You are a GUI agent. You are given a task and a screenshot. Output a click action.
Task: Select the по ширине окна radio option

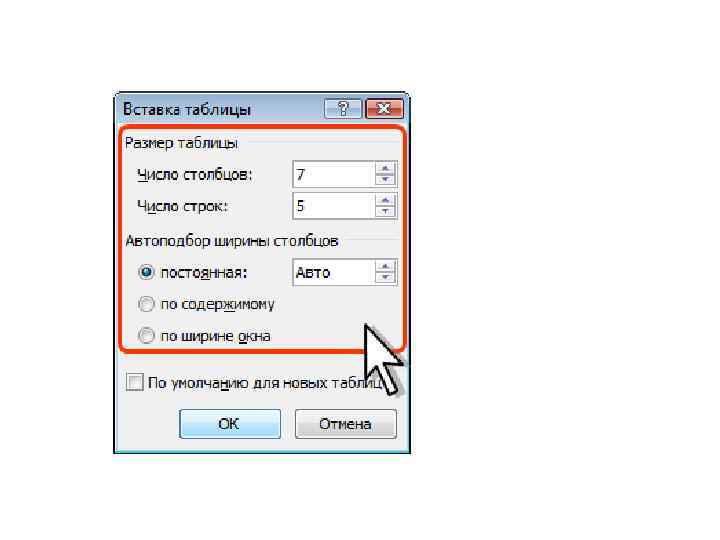pos(146,336)
